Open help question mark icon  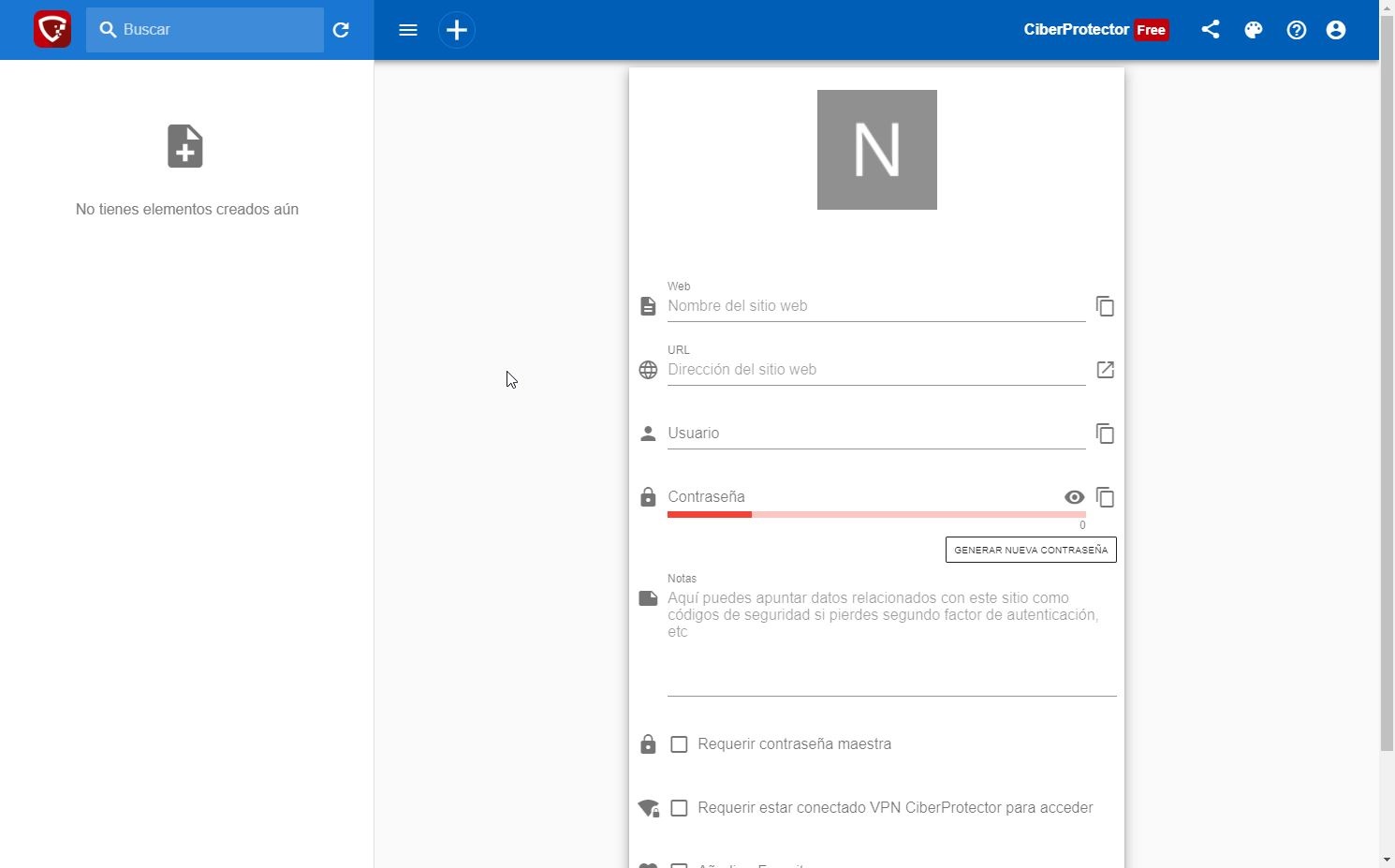click(x=1297, y=30)
